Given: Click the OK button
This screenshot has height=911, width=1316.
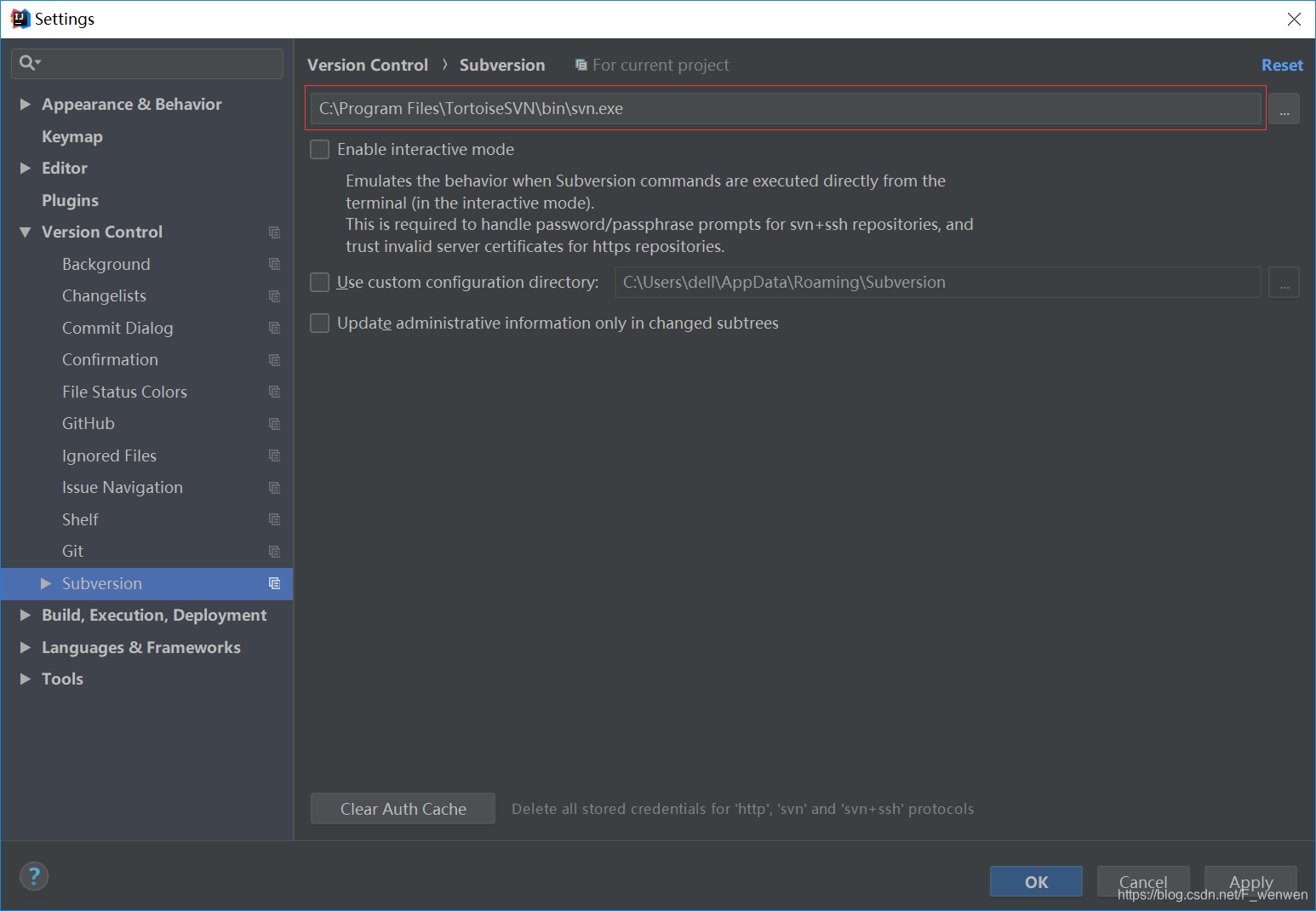Looking at the screenshot, I should pyautogui.click(x=1036, y=881).
